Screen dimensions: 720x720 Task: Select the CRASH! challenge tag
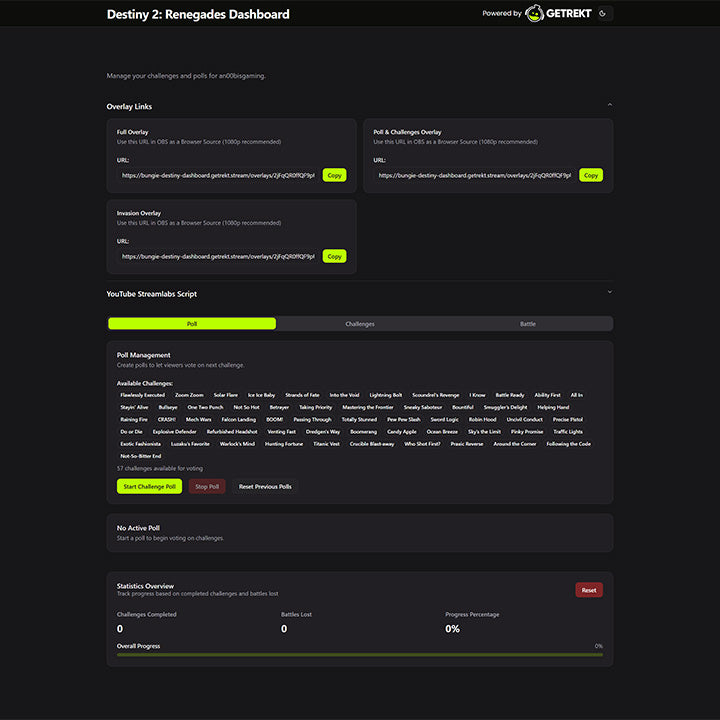[167, 419]
